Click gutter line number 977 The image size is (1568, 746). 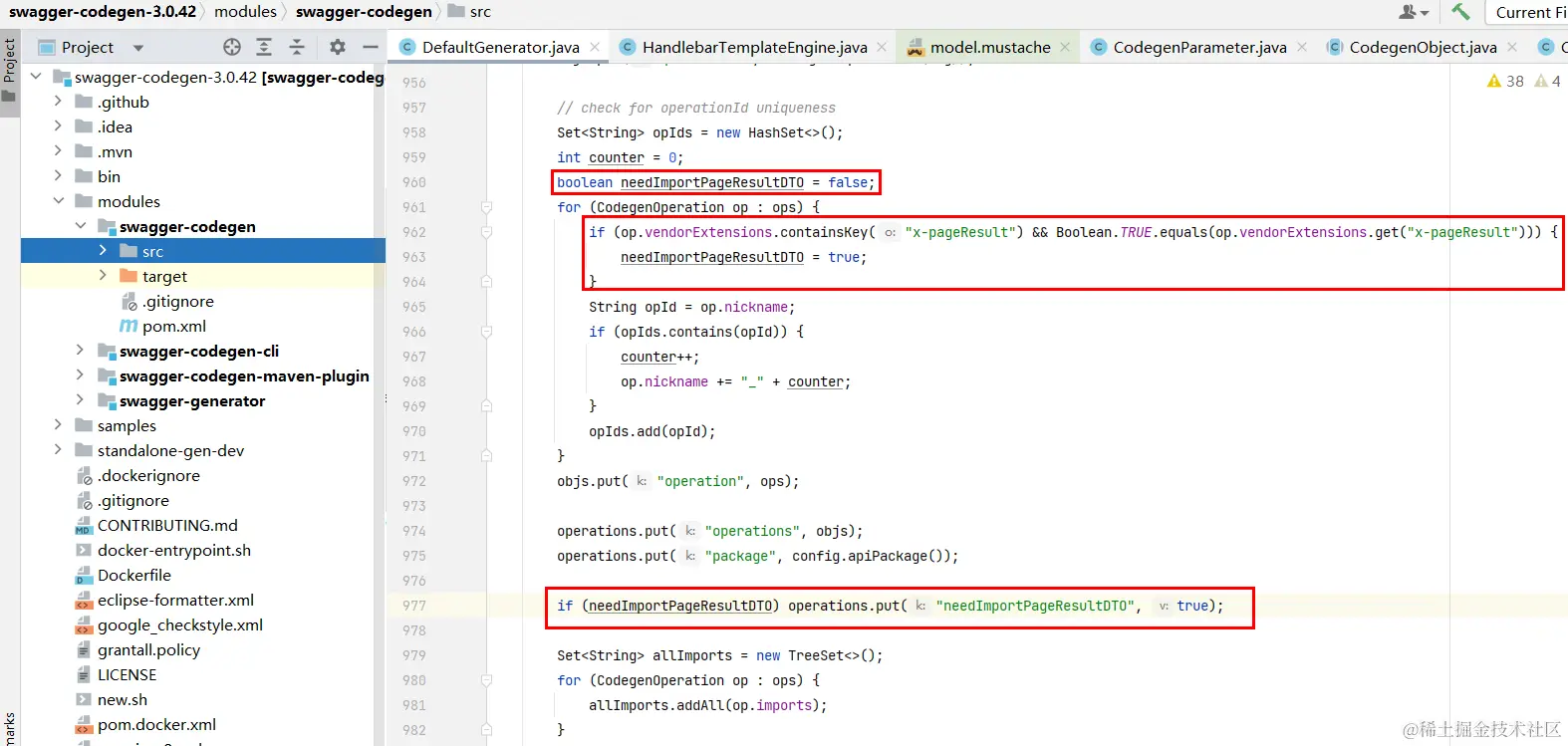click(413, 606)
